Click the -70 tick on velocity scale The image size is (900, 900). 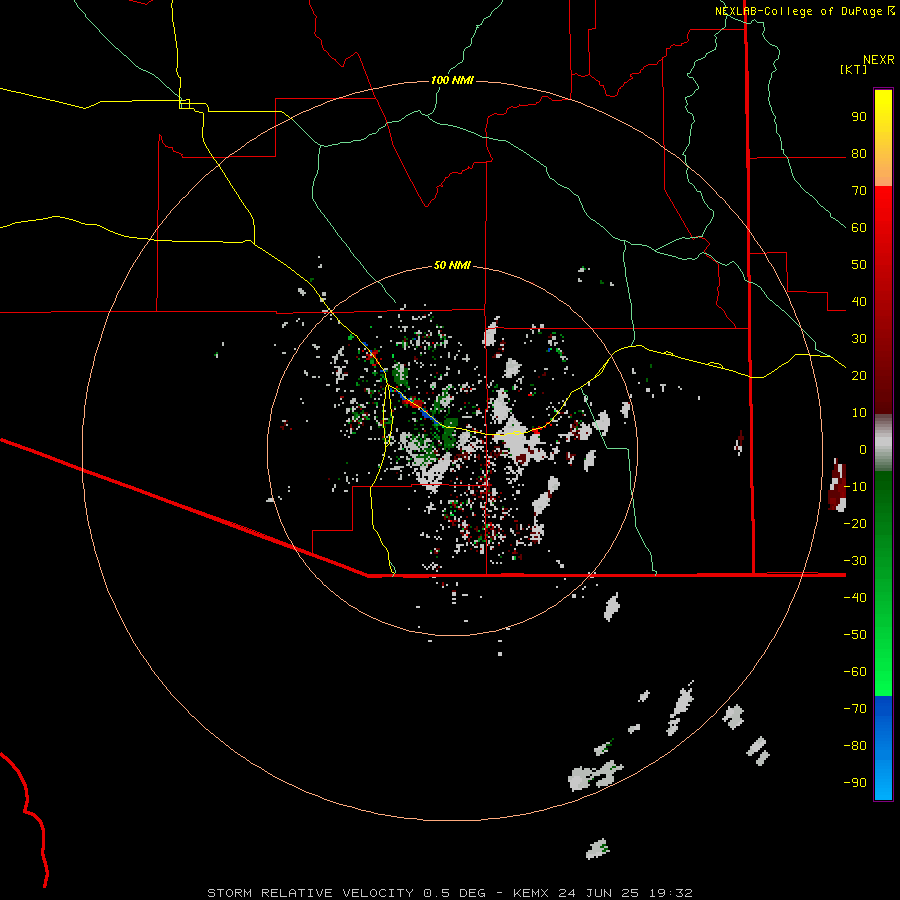(x=855, y=709)
